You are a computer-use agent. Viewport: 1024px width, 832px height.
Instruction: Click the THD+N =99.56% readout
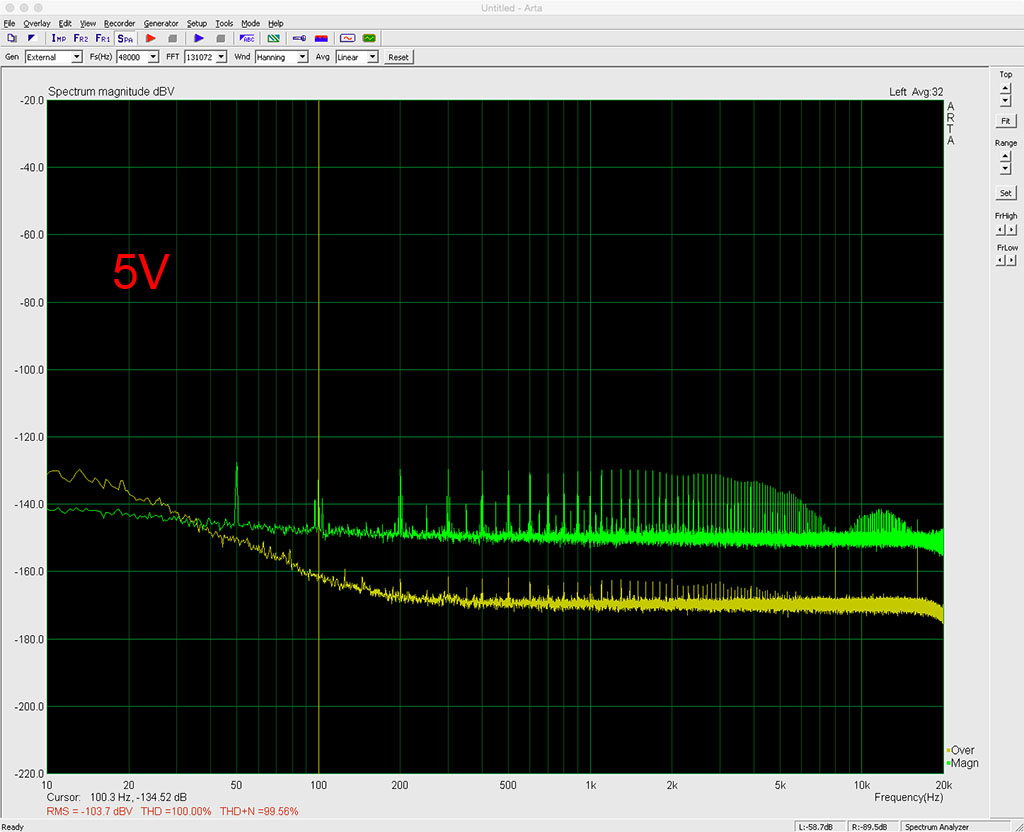259,812
